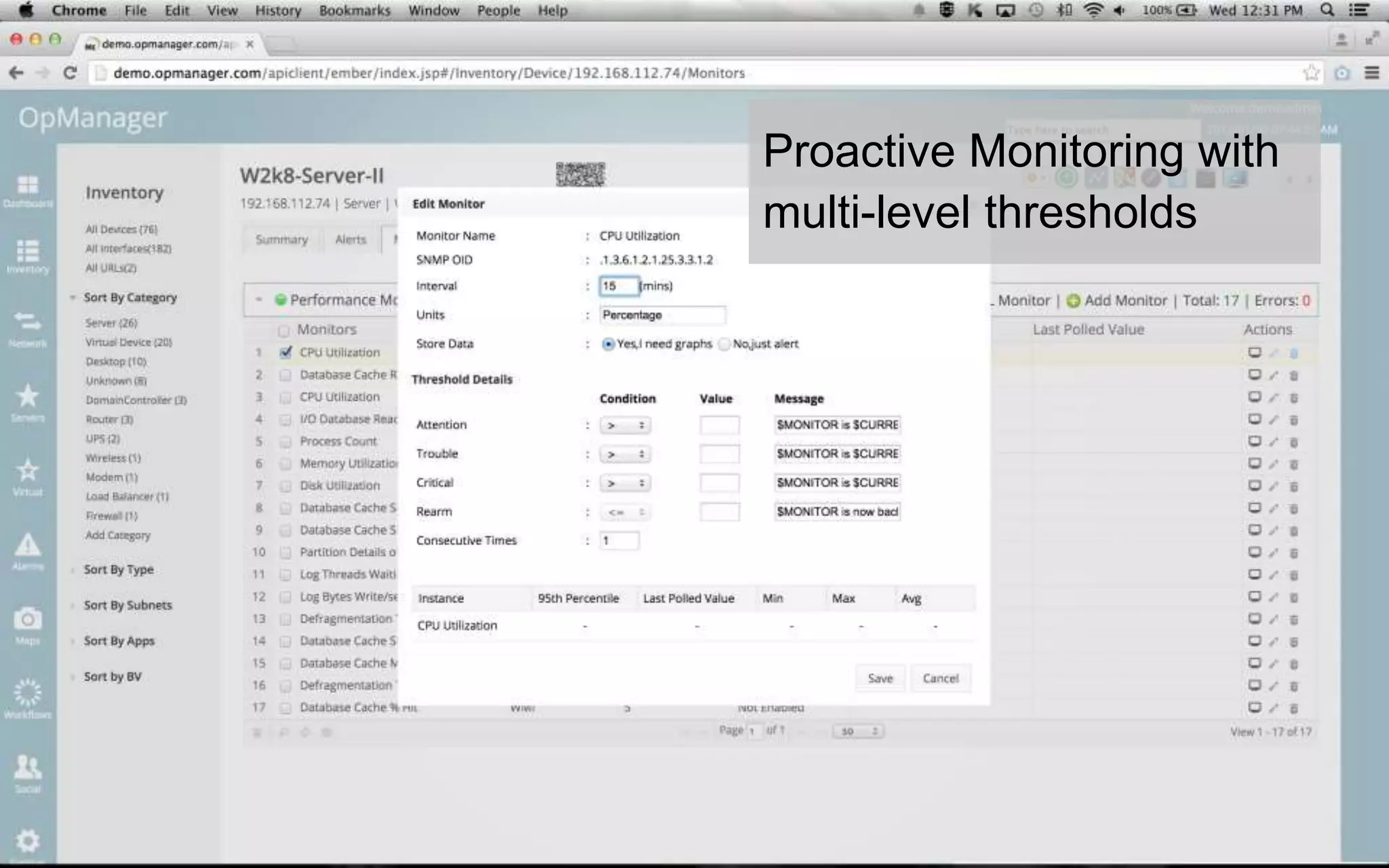
Task: Click browser address bar URL
Action: pyautogui.click(x=429, y=73)
